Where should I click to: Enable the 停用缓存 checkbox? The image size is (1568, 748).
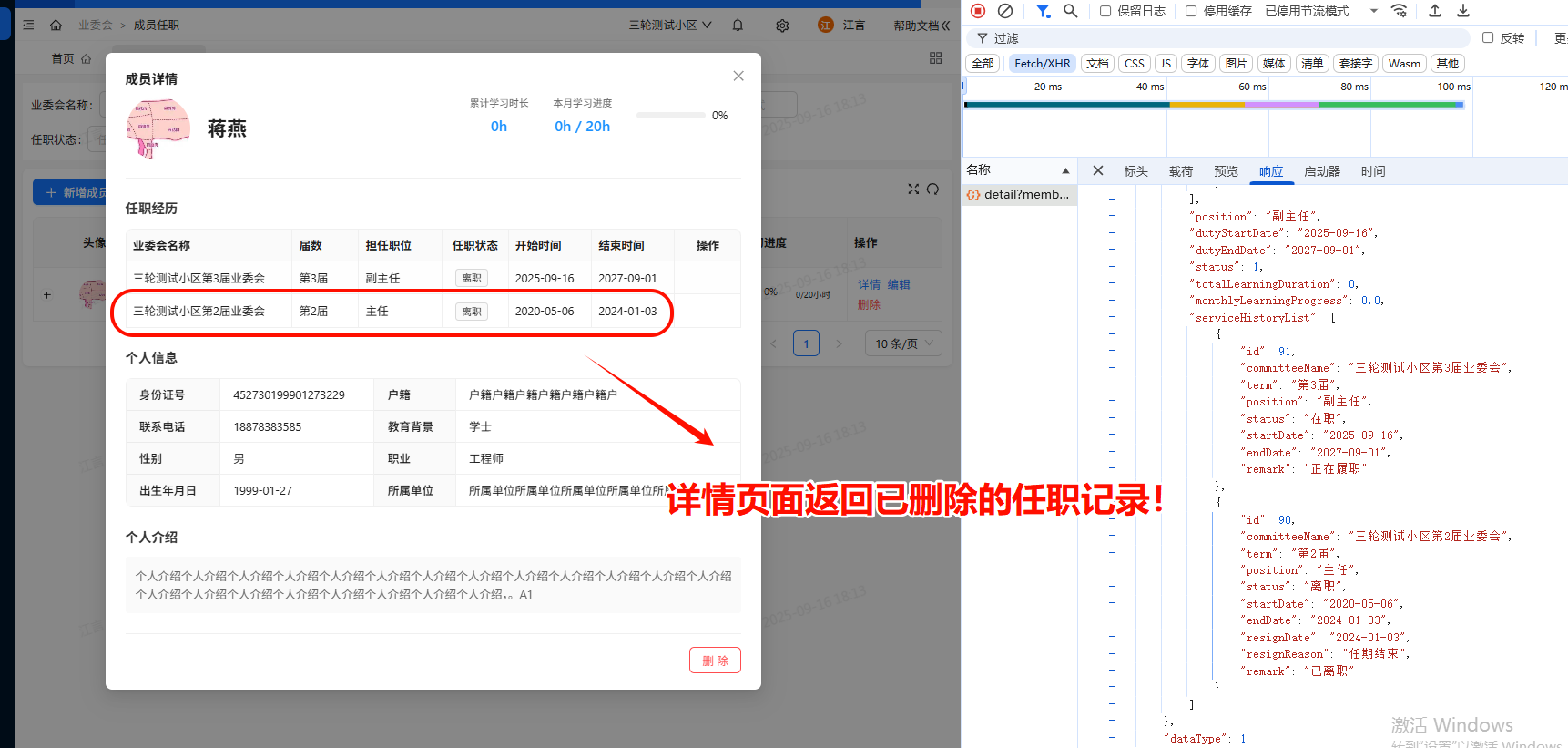click(x=1191, y=11)
